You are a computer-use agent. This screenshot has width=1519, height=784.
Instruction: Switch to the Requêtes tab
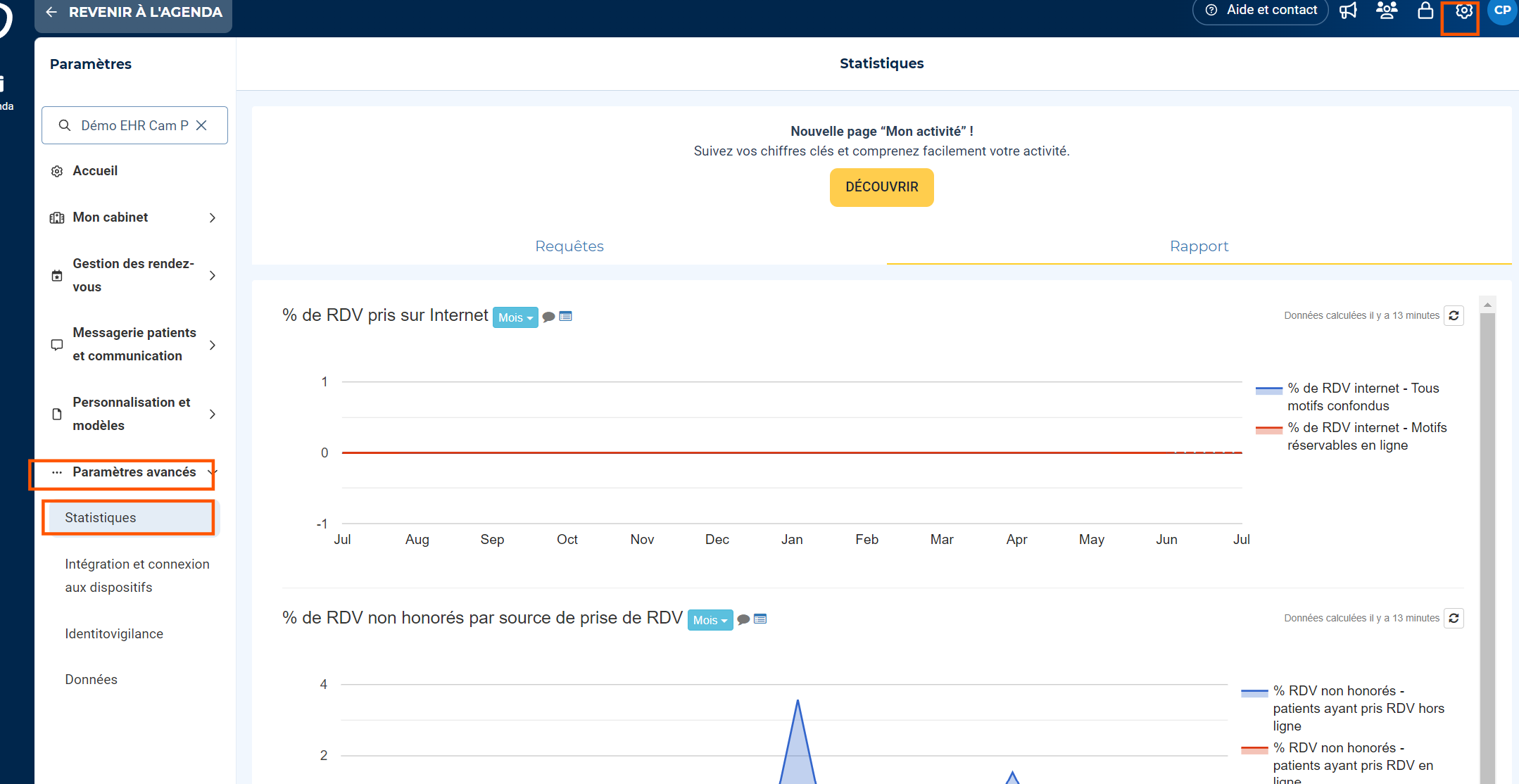point(569,246)
